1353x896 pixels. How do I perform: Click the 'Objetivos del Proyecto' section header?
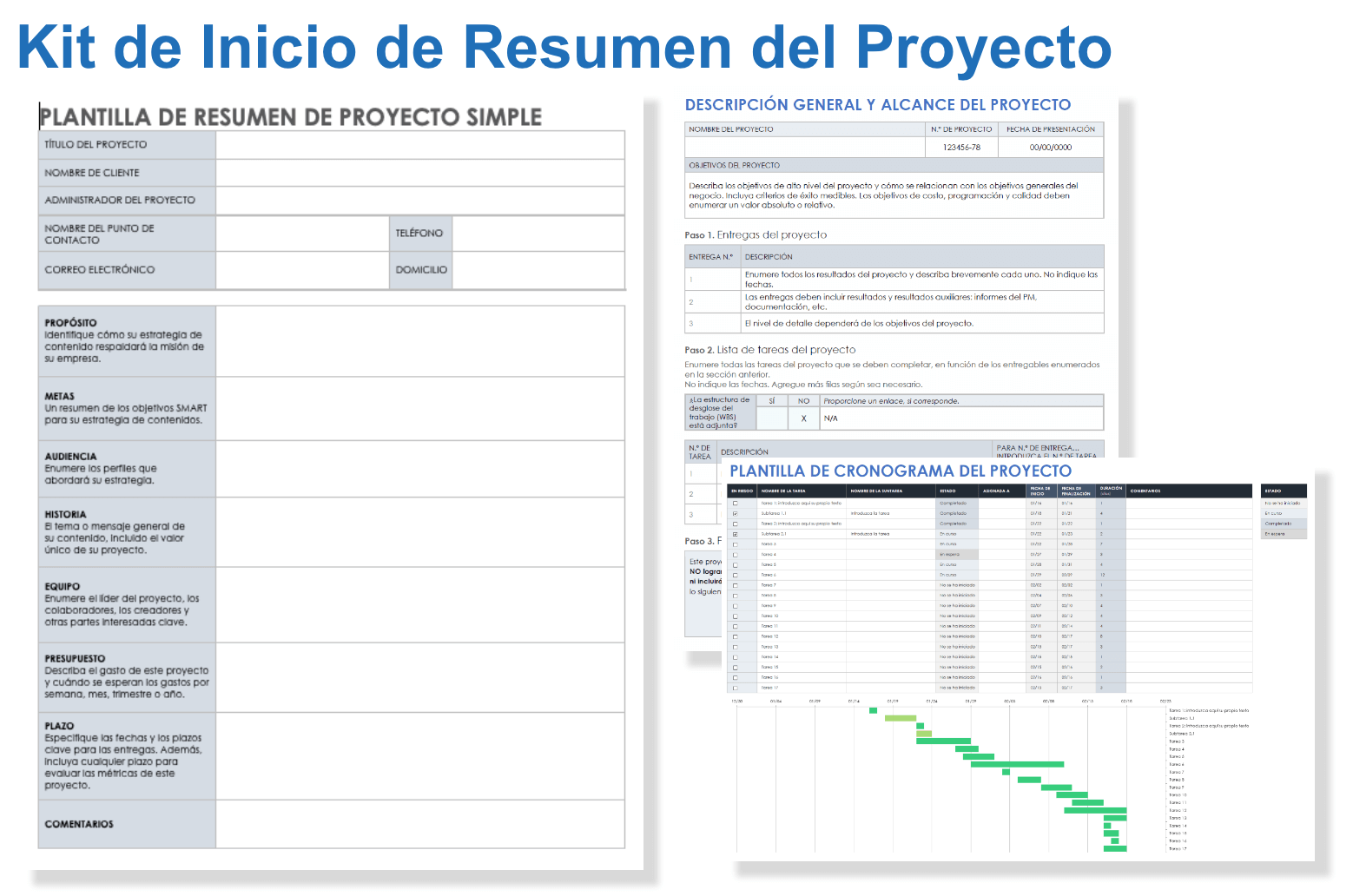894,165
